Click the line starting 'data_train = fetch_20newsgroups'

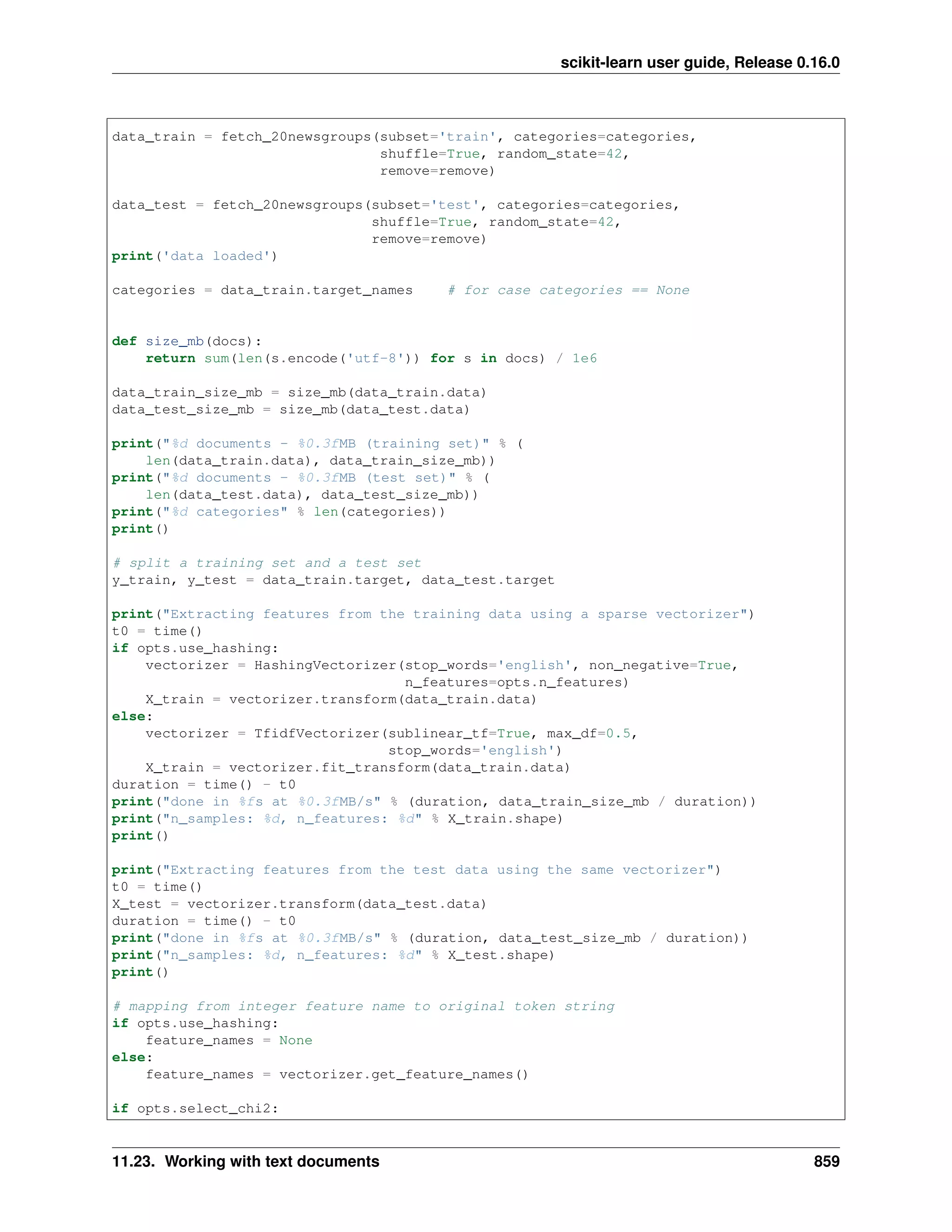tap(404, 137)
